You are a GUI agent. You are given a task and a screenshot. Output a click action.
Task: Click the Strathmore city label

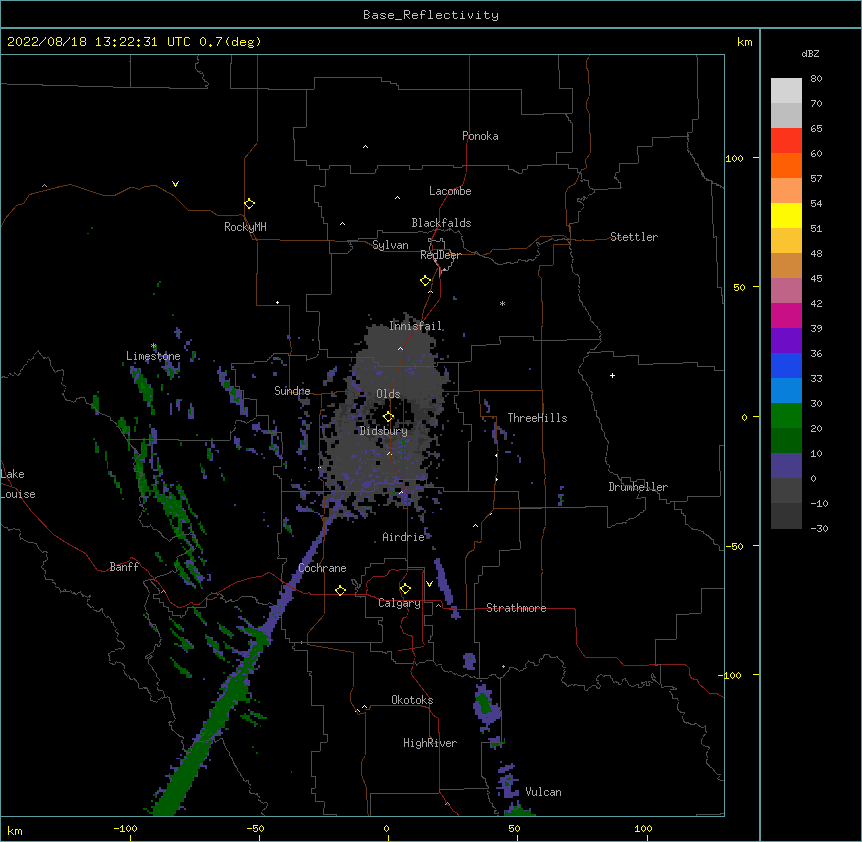pyautogui.click(x=516, y=608)
